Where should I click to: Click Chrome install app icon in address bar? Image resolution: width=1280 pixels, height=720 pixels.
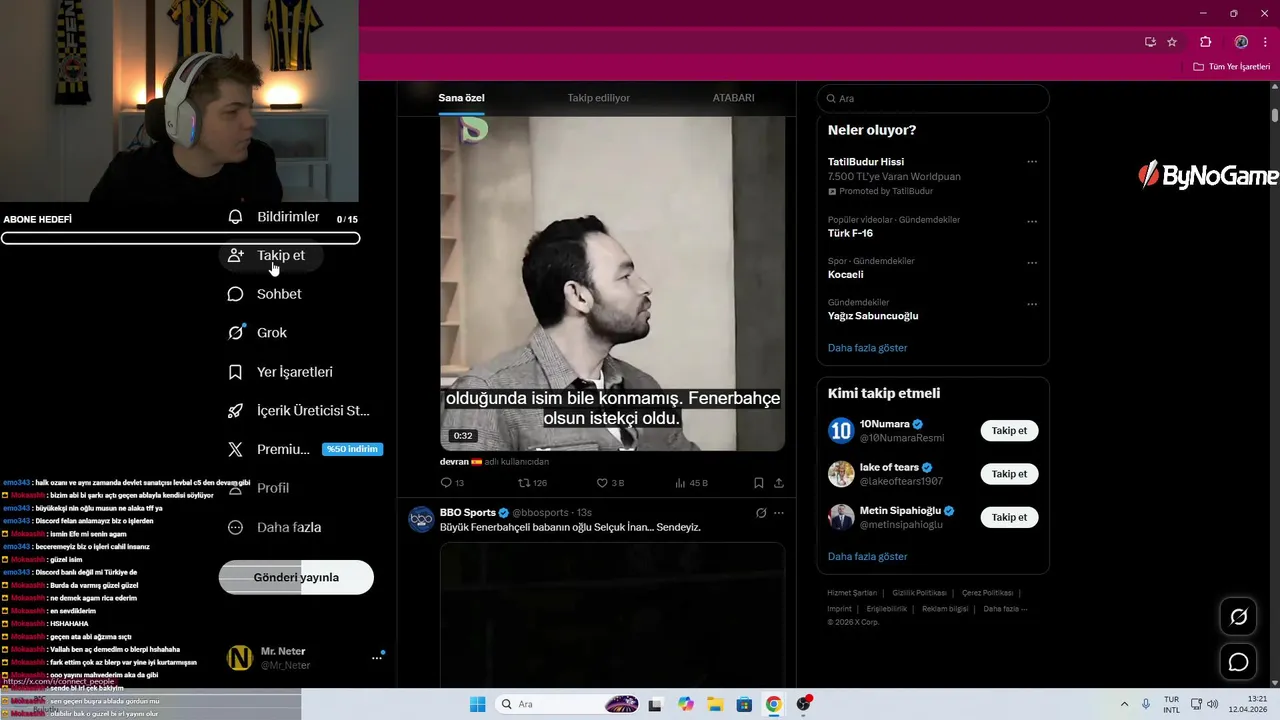click(x=1151, y=42)
